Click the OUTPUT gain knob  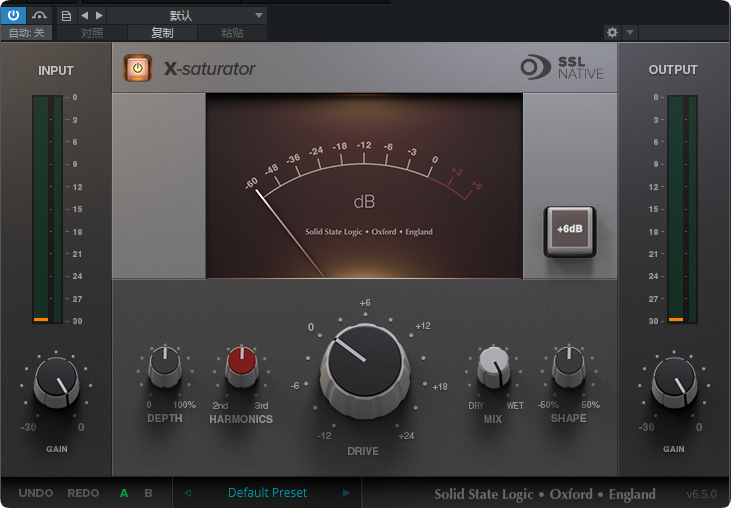(x=674, y=383)
